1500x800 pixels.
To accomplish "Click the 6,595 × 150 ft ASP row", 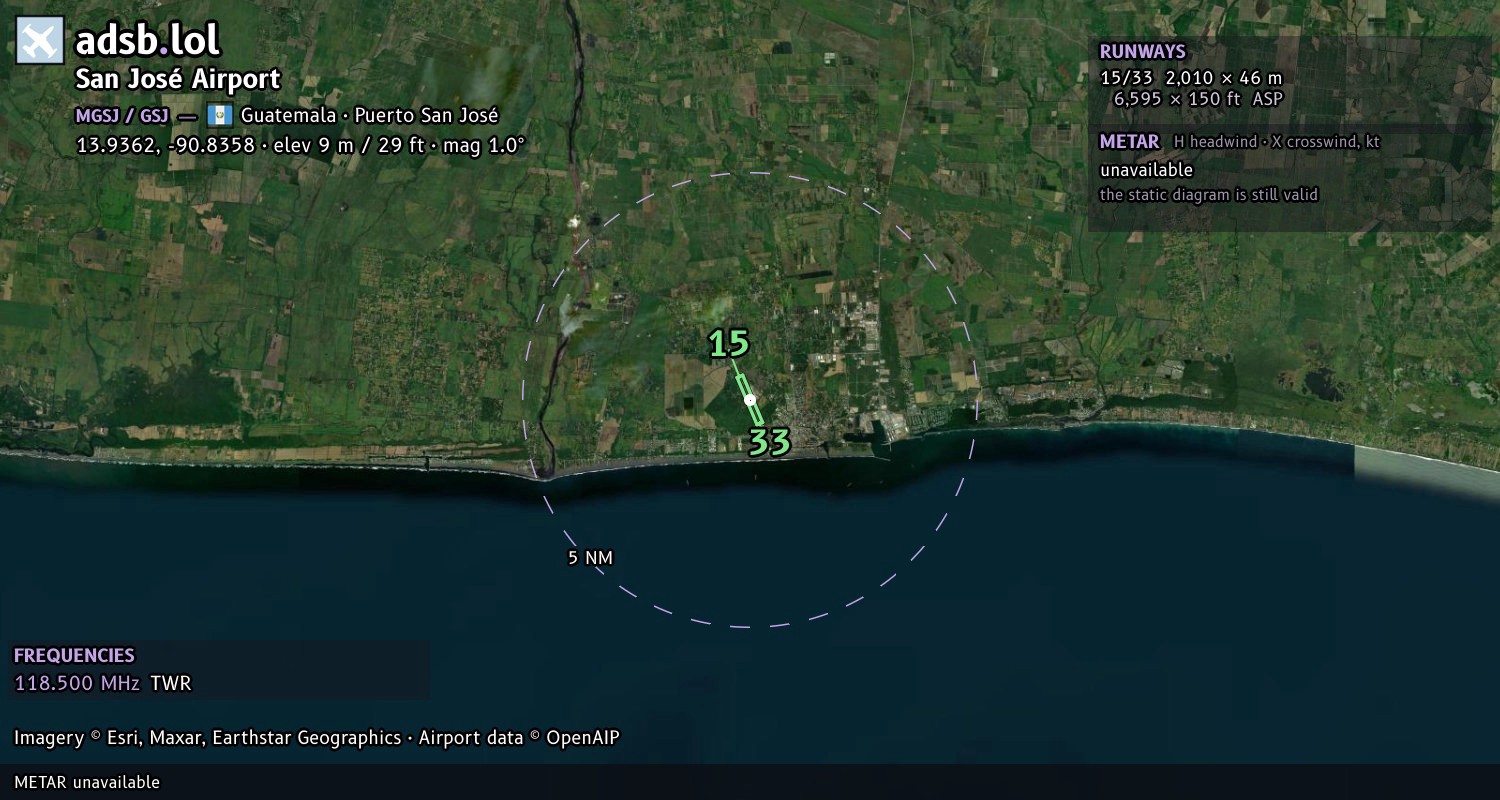I will [x=1198, y=99].
